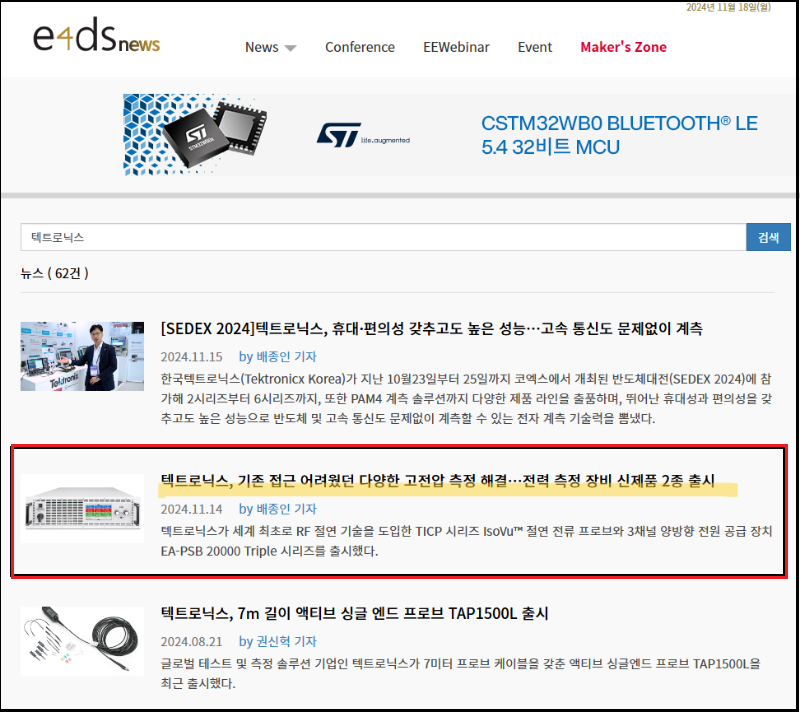Open the Conference menu item

(360, 47)
